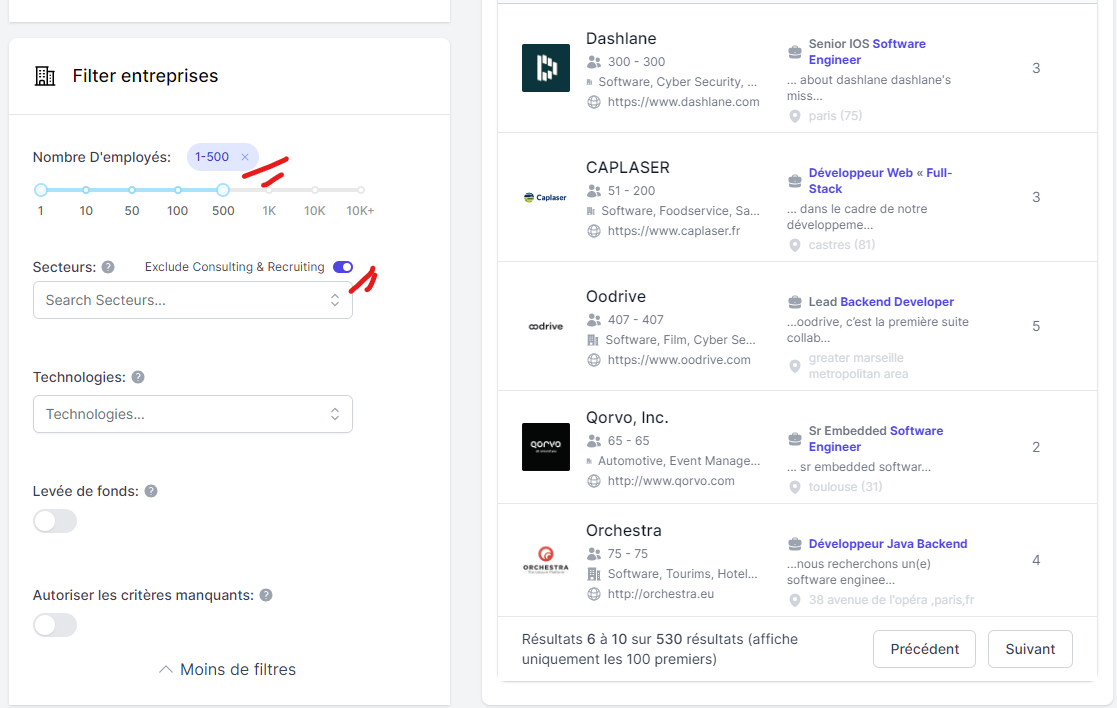This screenshot has width=1117, height=708.
Task: Click globe icon beside qorvo.com
Action: tap(593, 481)
